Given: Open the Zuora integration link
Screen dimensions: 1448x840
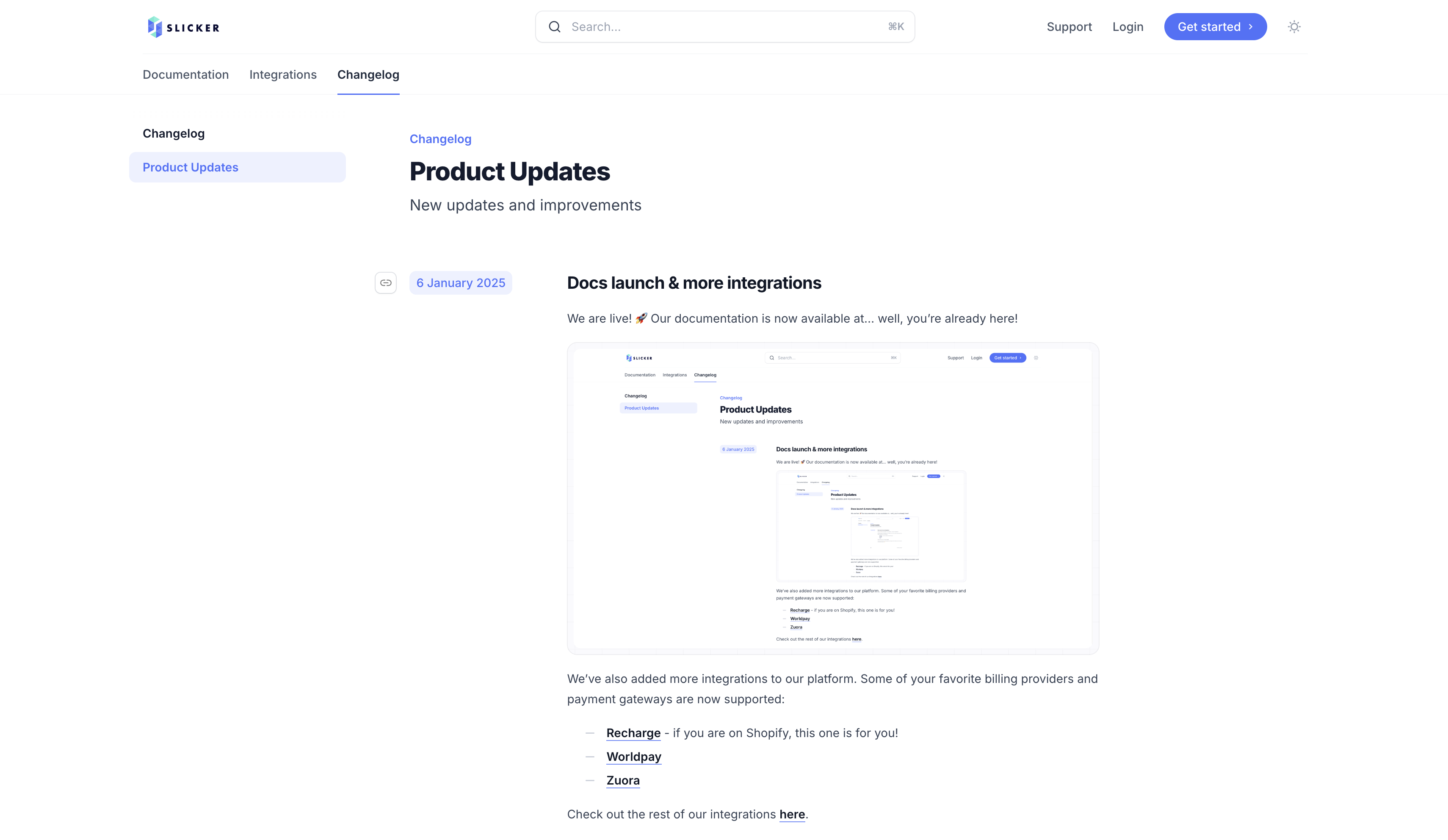Looking at the screenshot, I should 623,780.
